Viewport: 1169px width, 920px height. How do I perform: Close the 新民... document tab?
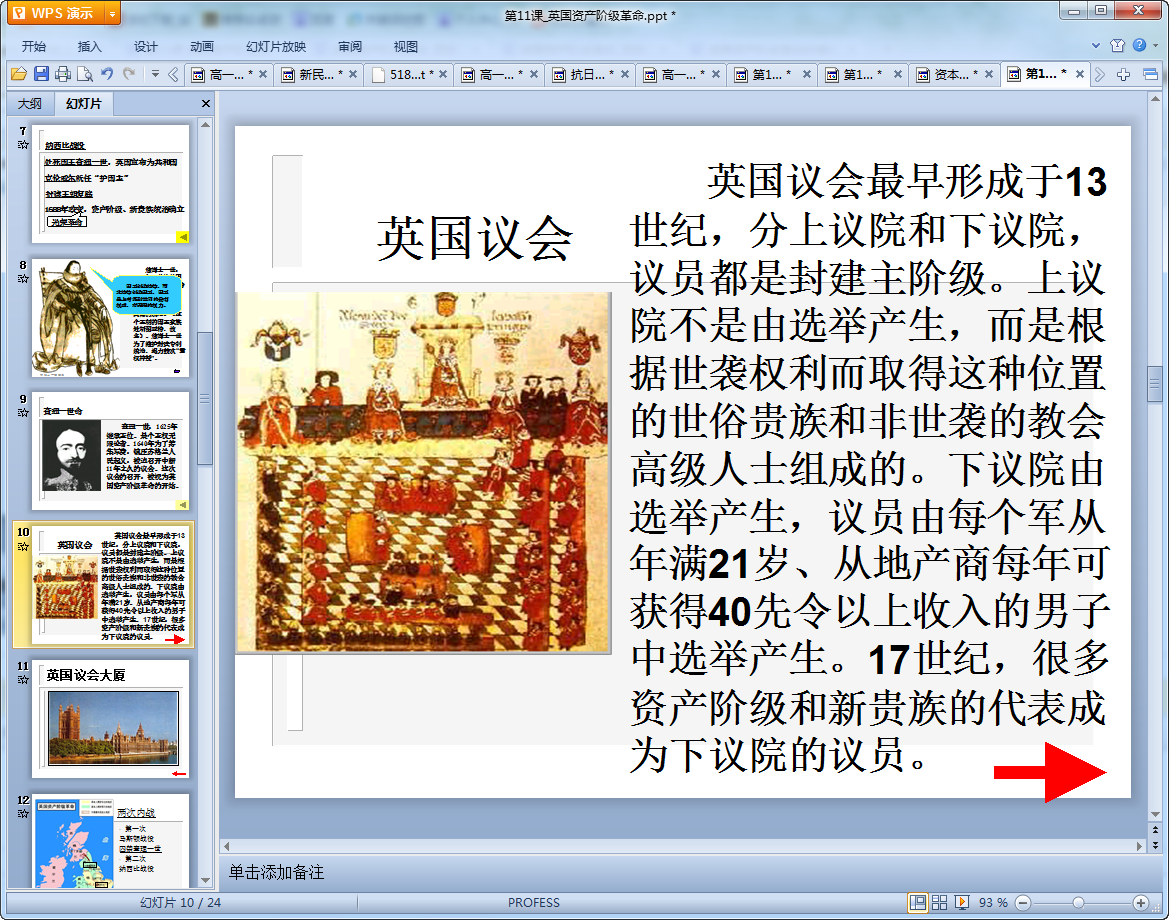click(x=353, y=75)
